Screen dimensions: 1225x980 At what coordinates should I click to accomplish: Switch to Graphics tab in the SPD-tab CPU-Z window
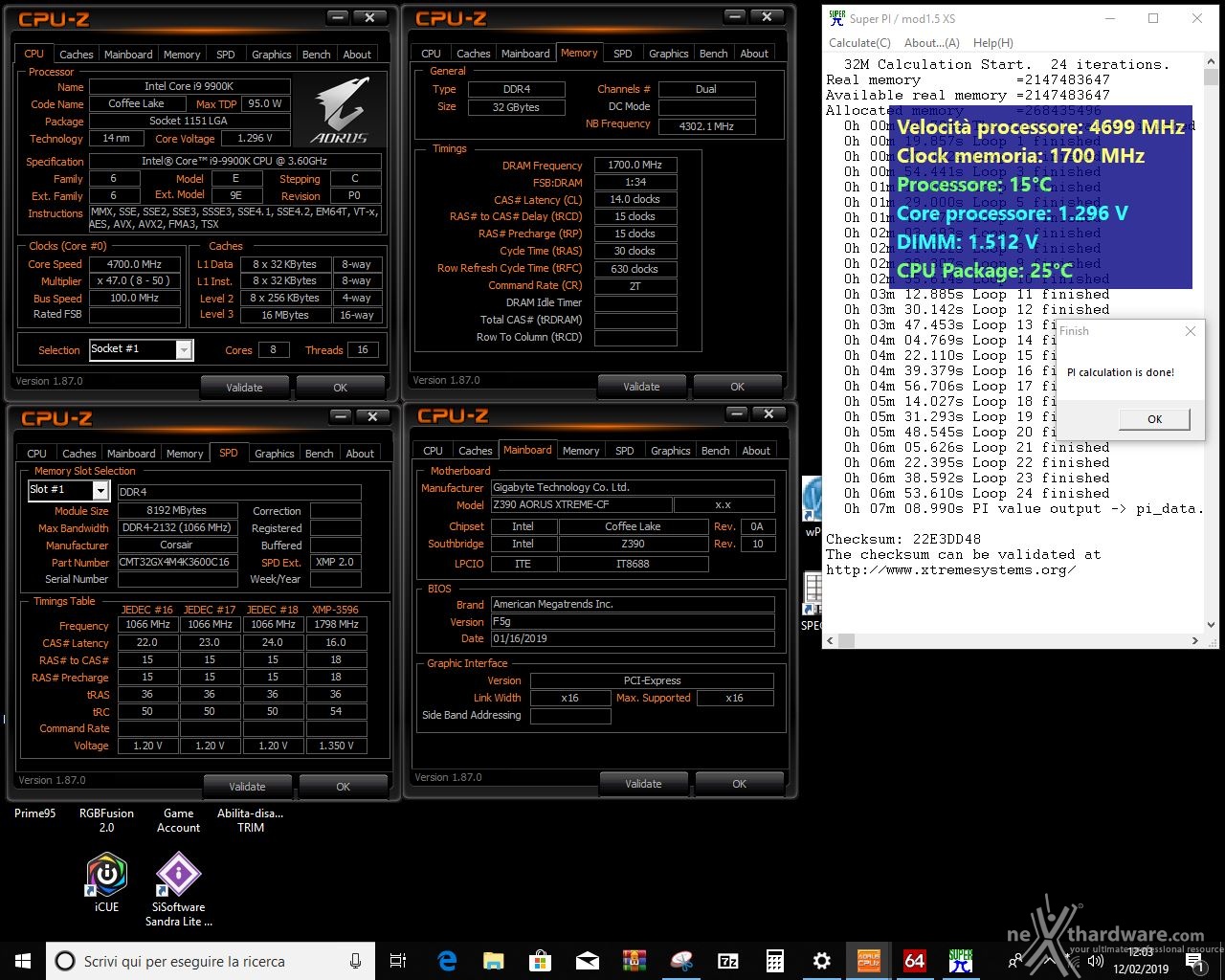click(275, 454)
